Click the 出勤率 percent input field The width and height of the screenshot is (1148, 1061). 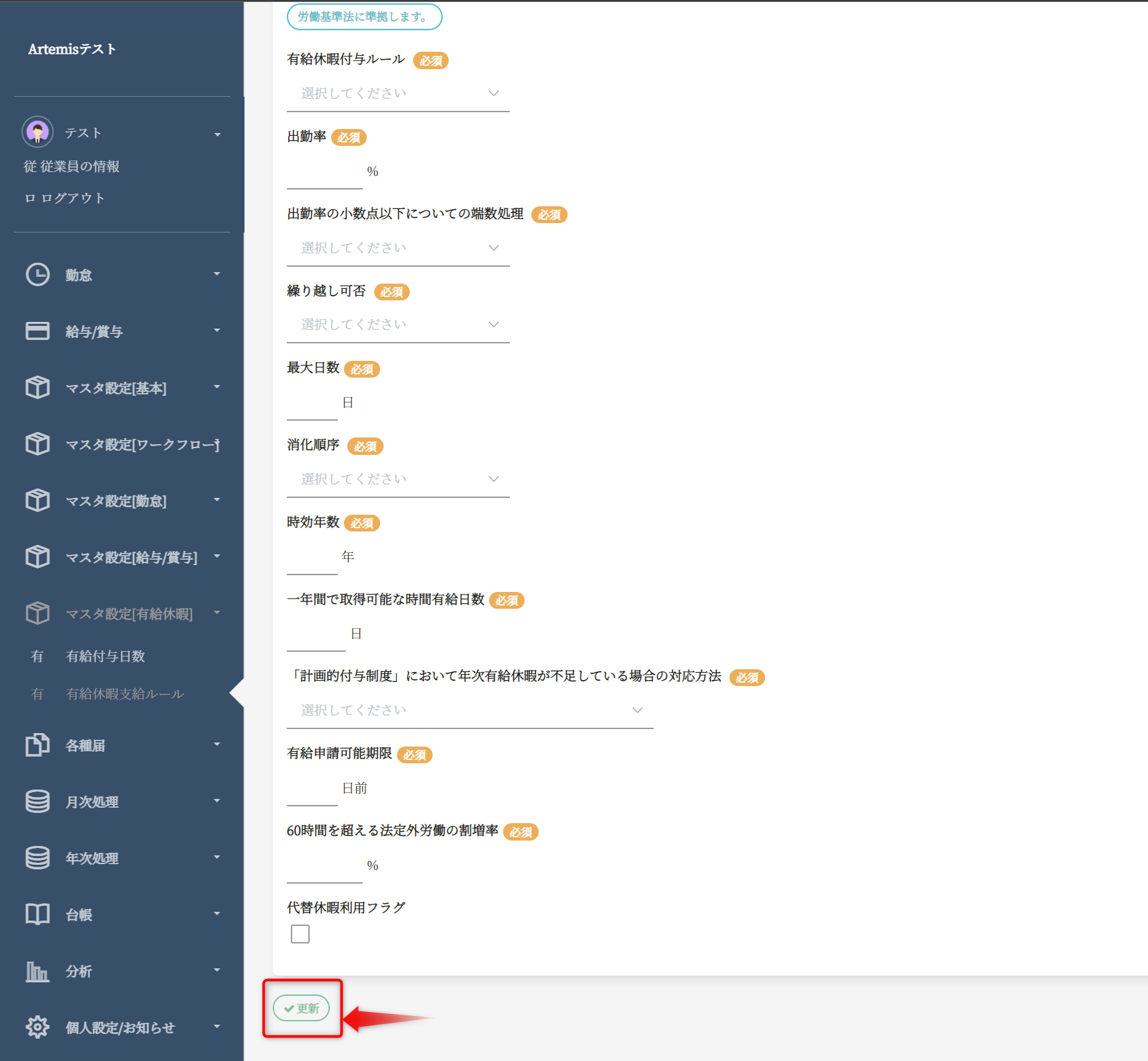(324, 173)
